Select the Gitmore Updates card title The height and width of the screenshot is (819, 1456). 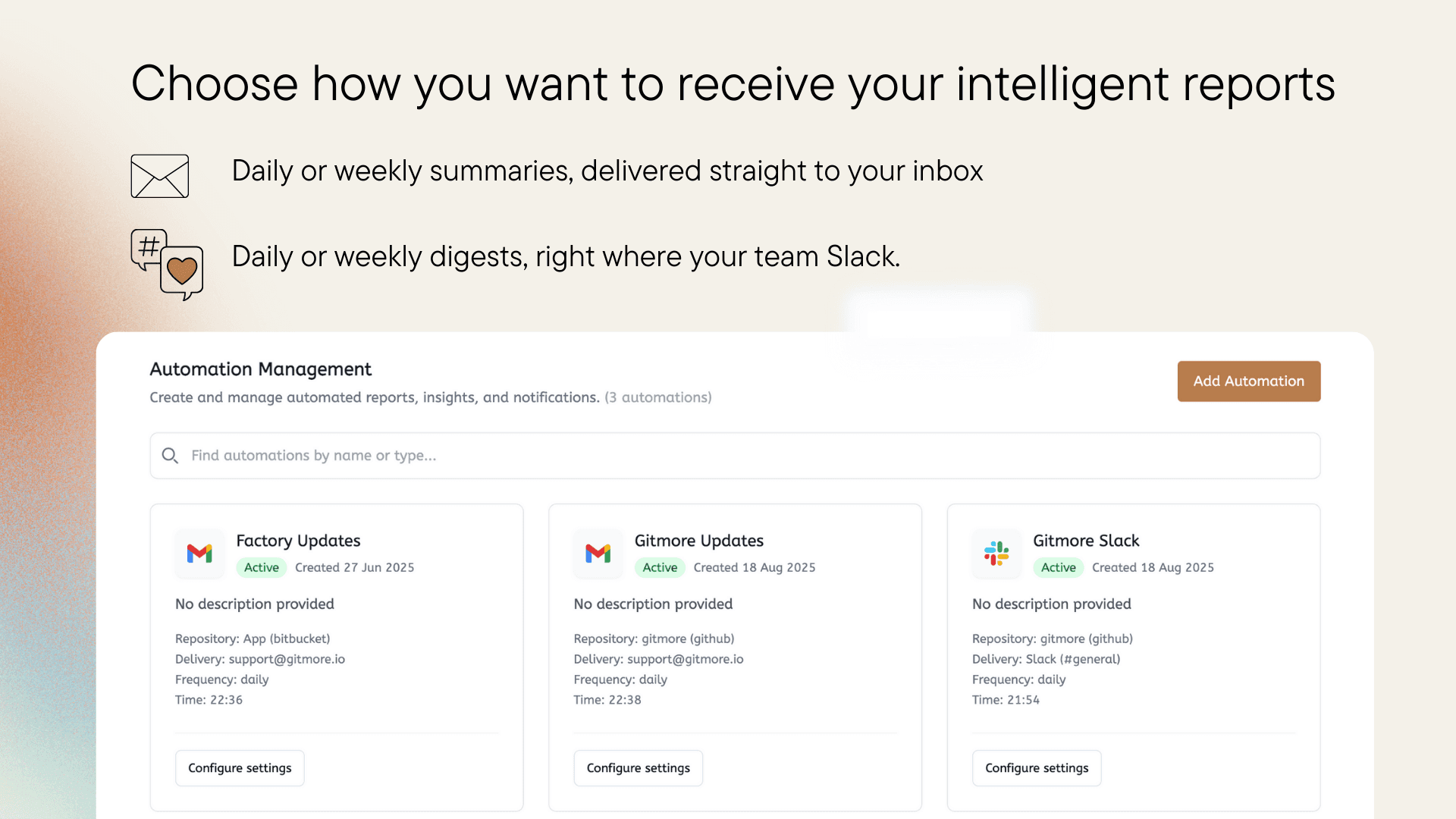[698, 541]
